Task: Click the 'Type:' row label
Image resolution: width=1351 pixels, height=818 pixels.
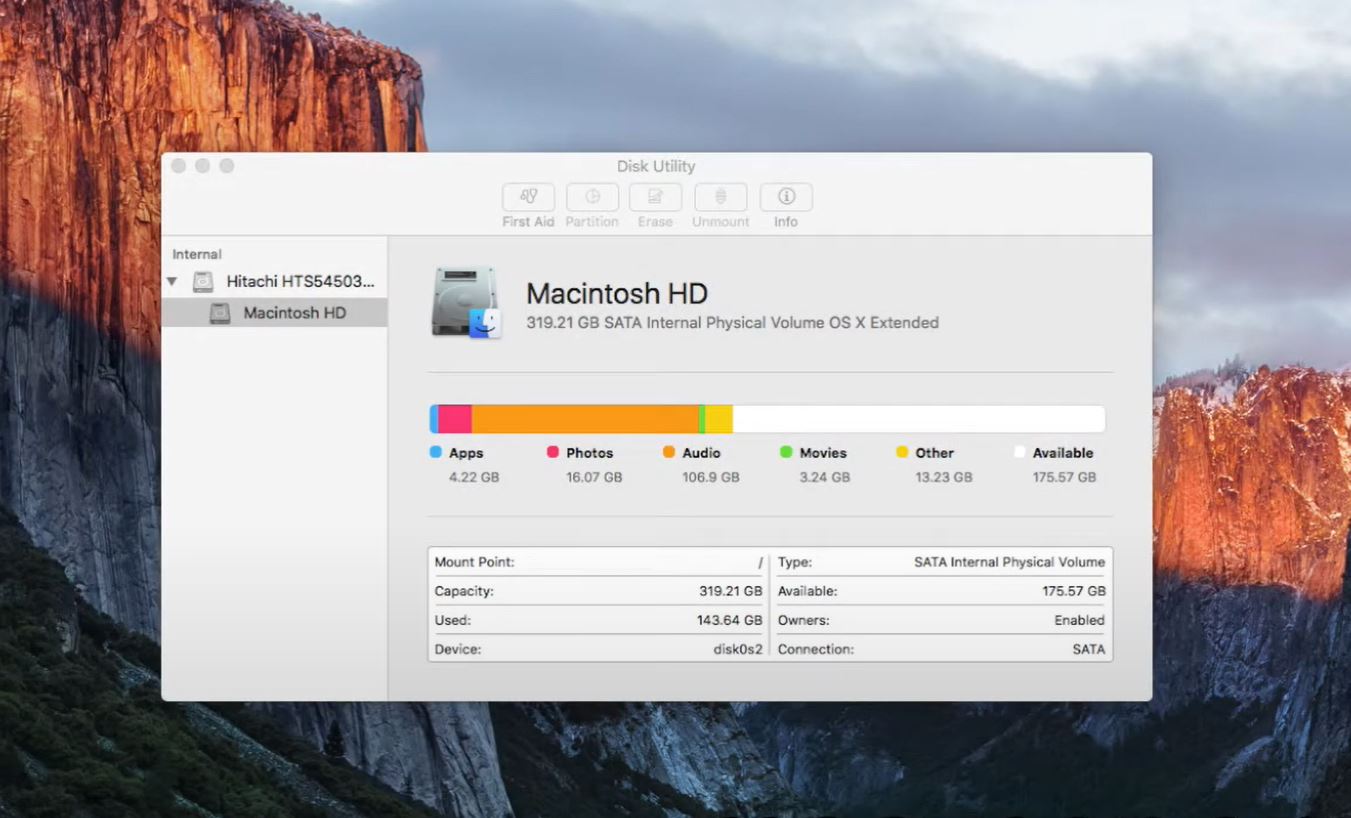Action: click(796, 562)
